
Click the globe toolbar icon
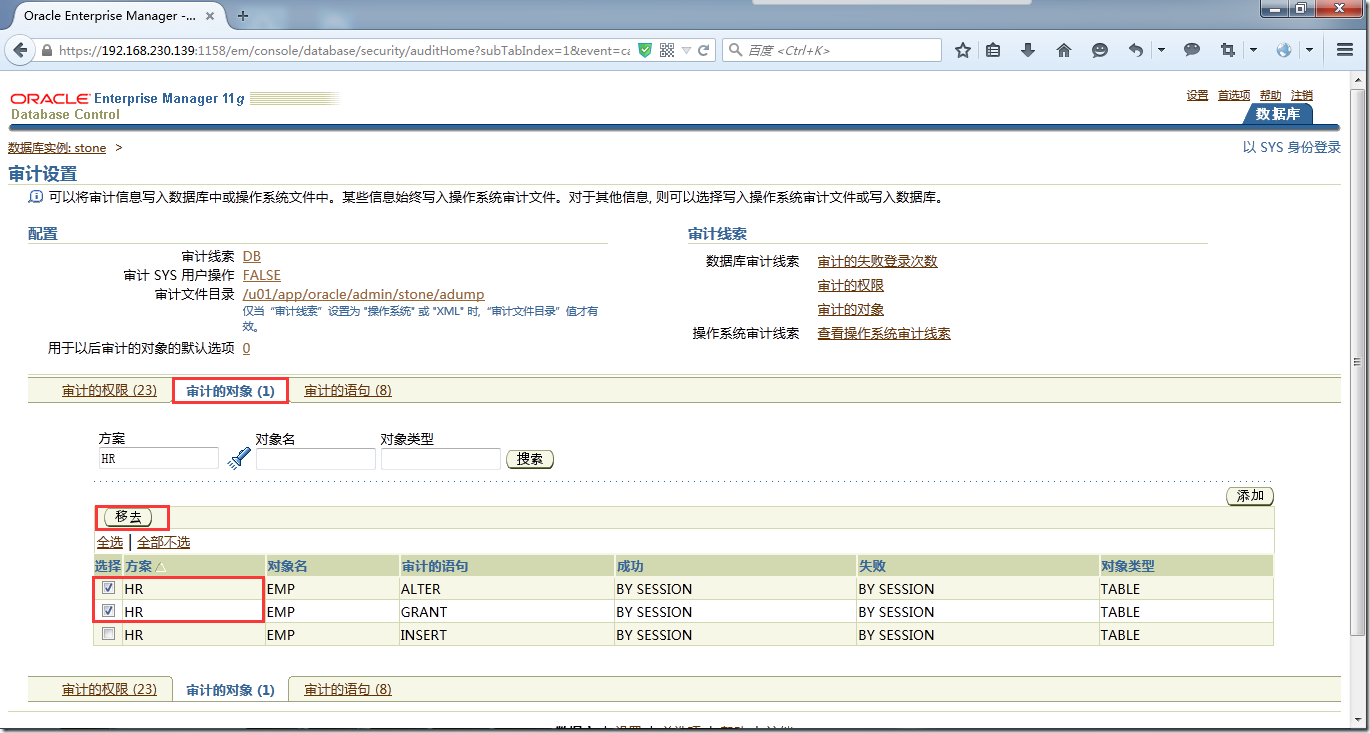(x=1284, y=50)
